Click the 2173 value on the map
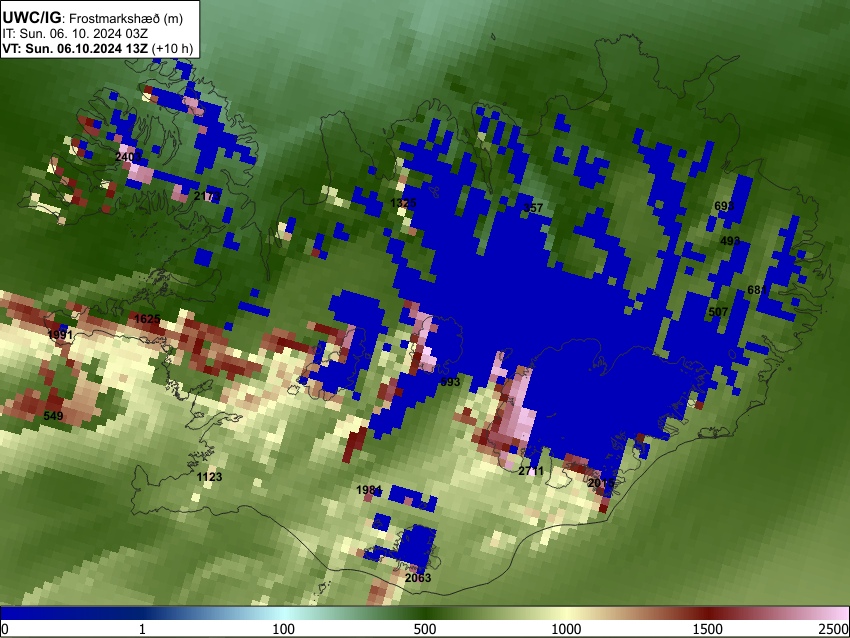Image resolution: width=850 pixels, height=638 pixels. pos(207,196)
